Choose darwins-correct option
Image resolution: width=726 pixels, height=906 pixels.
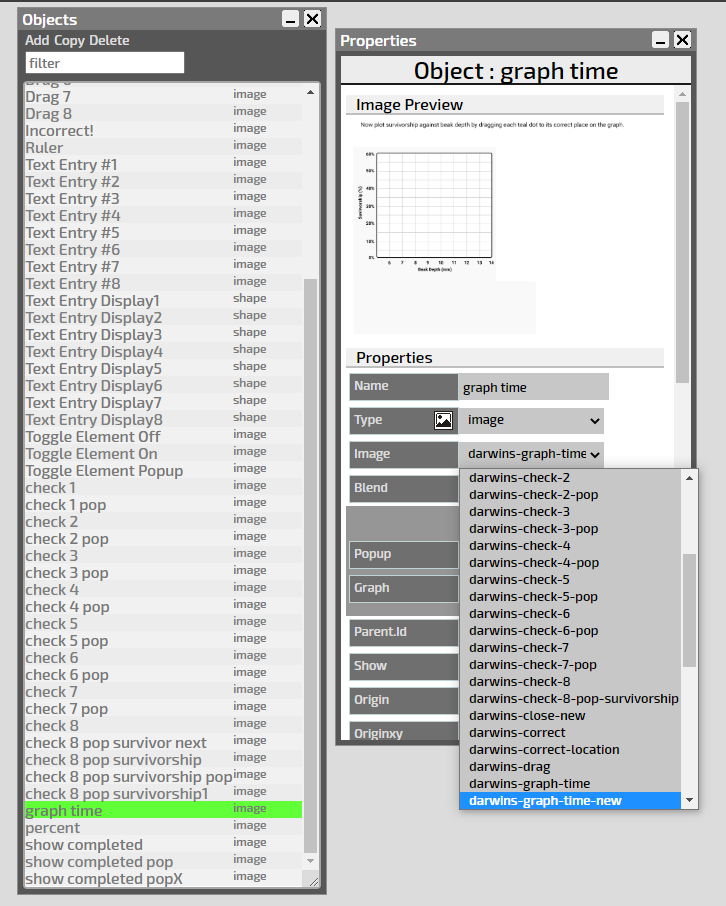(x=570, y=733)
